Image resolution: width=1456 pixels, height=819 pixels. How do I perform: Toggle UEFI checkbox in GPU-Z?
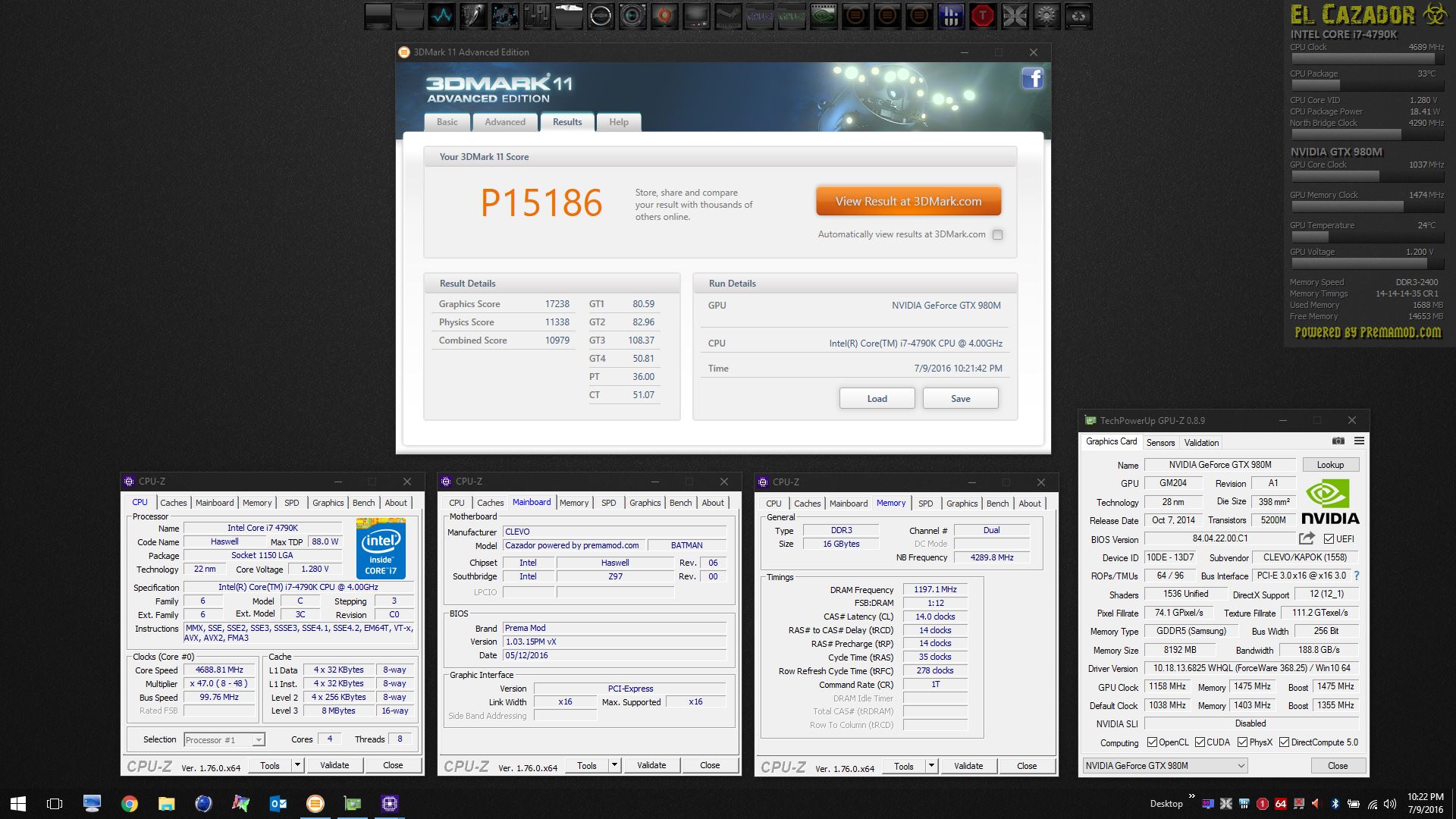[1329, 539]
